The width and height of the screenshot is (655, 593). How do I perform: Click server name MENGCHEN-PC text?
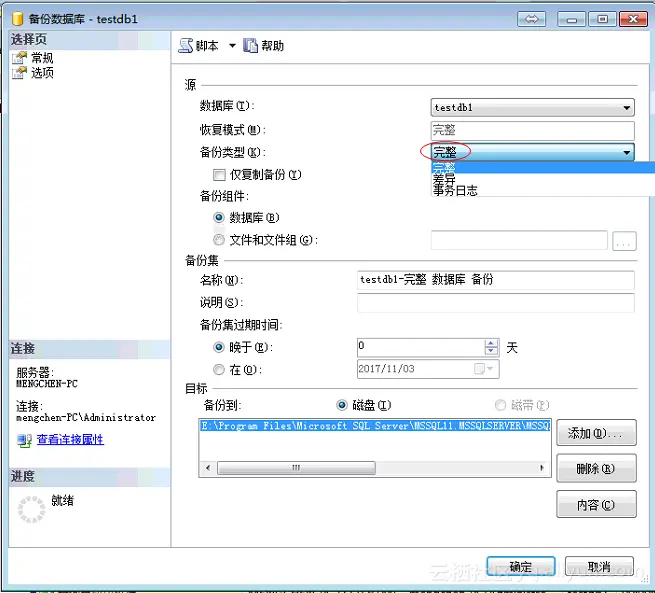(47, 383)
